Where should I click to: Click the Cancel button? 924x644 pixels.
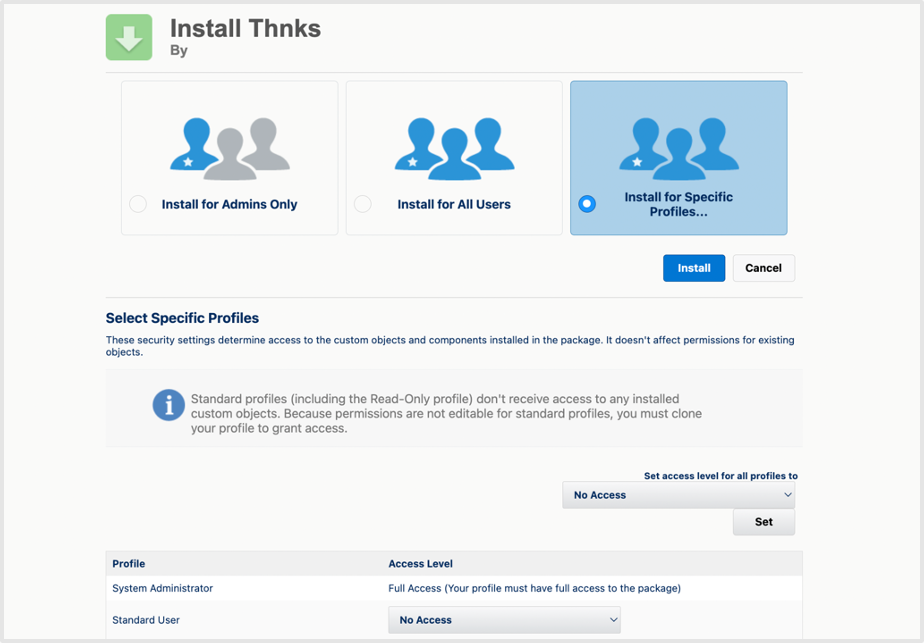763,267
